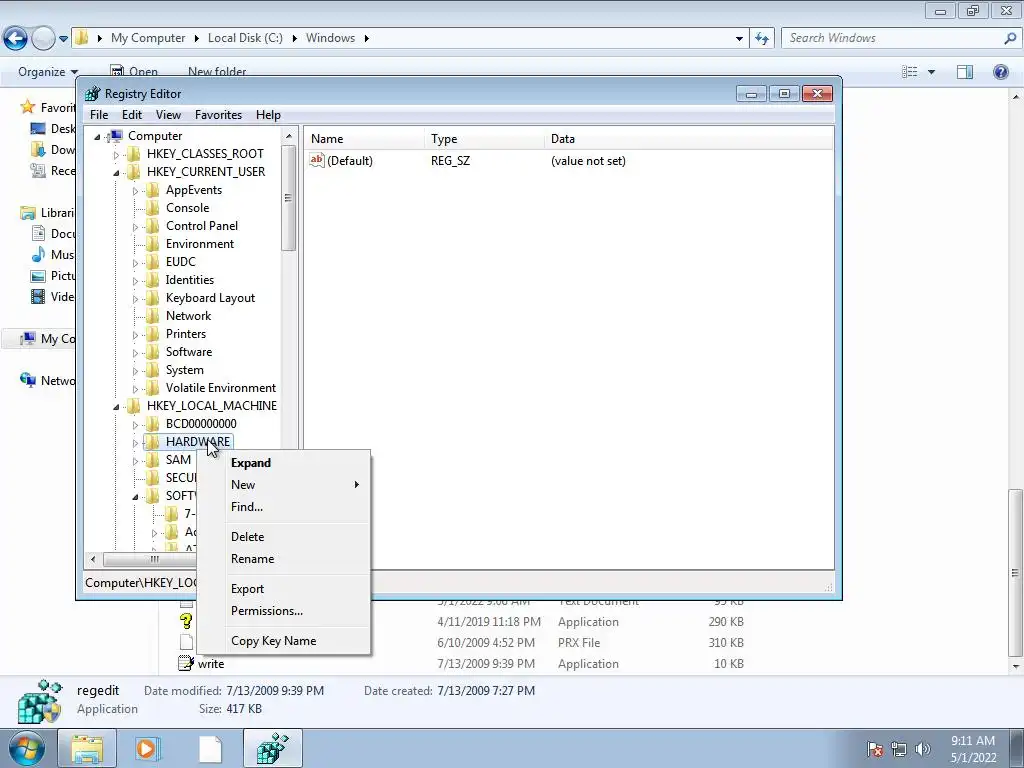Open Windows Explorer from the taskbar
1024x768 pixels.
(87, 748)
